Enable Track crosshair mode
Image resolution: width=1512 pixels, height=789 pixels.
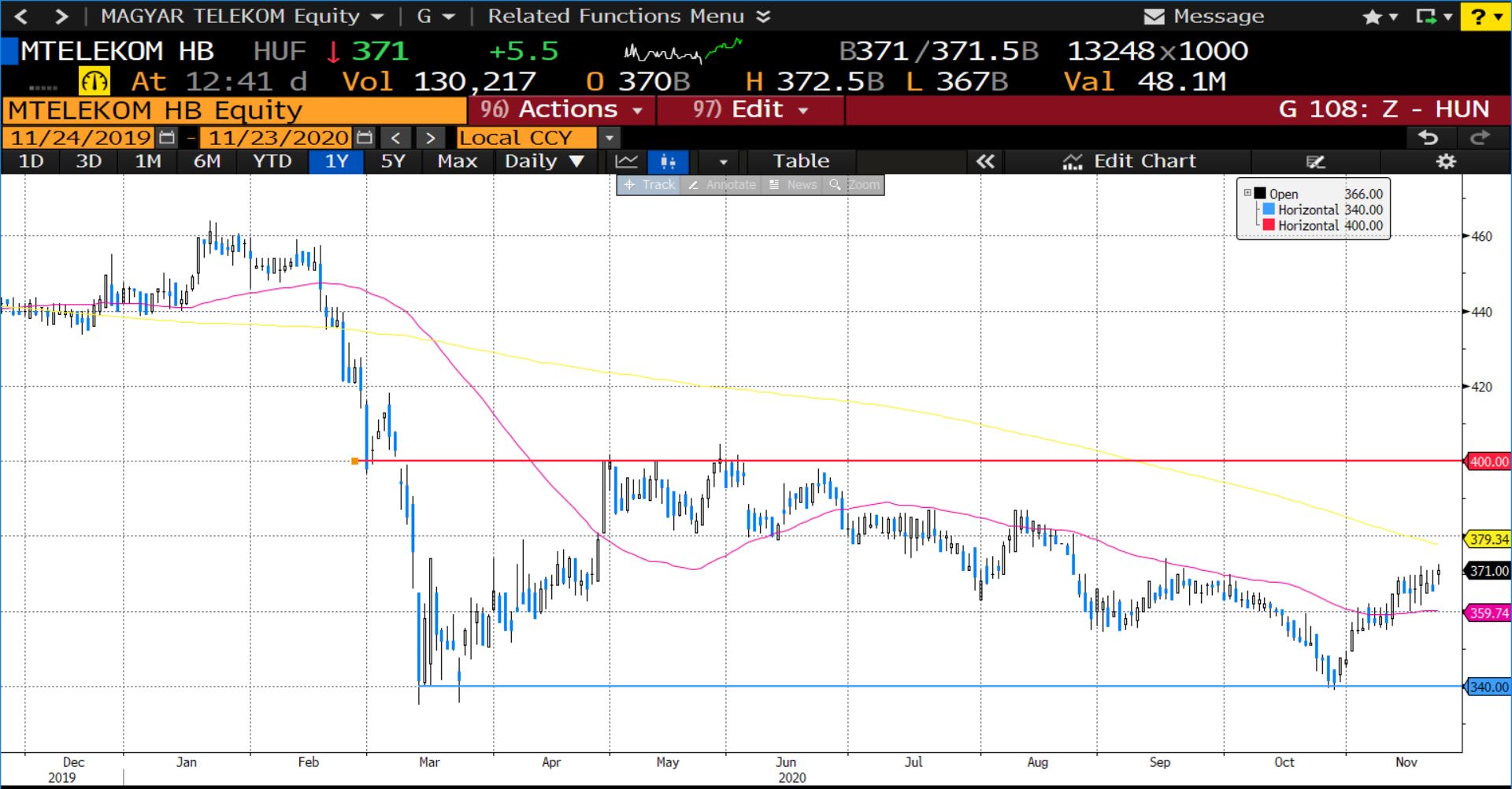(x=649, y=185)
